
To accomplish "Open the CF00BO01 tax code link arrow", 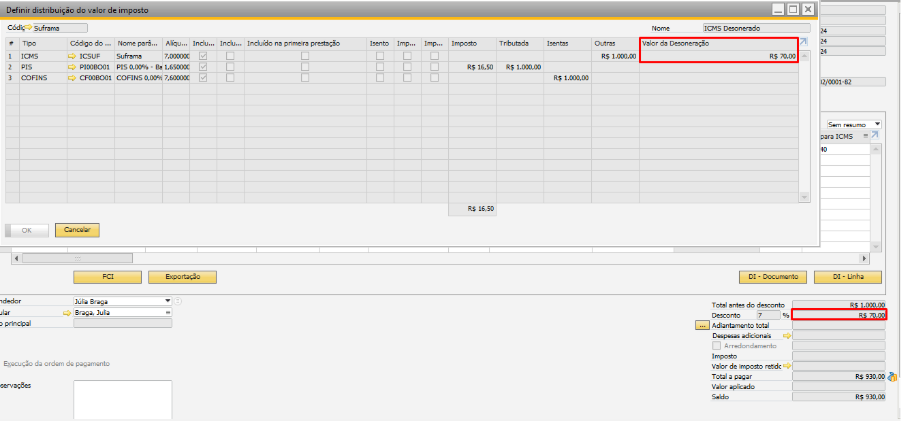I will pyautogui.click(x=72, y=77).
